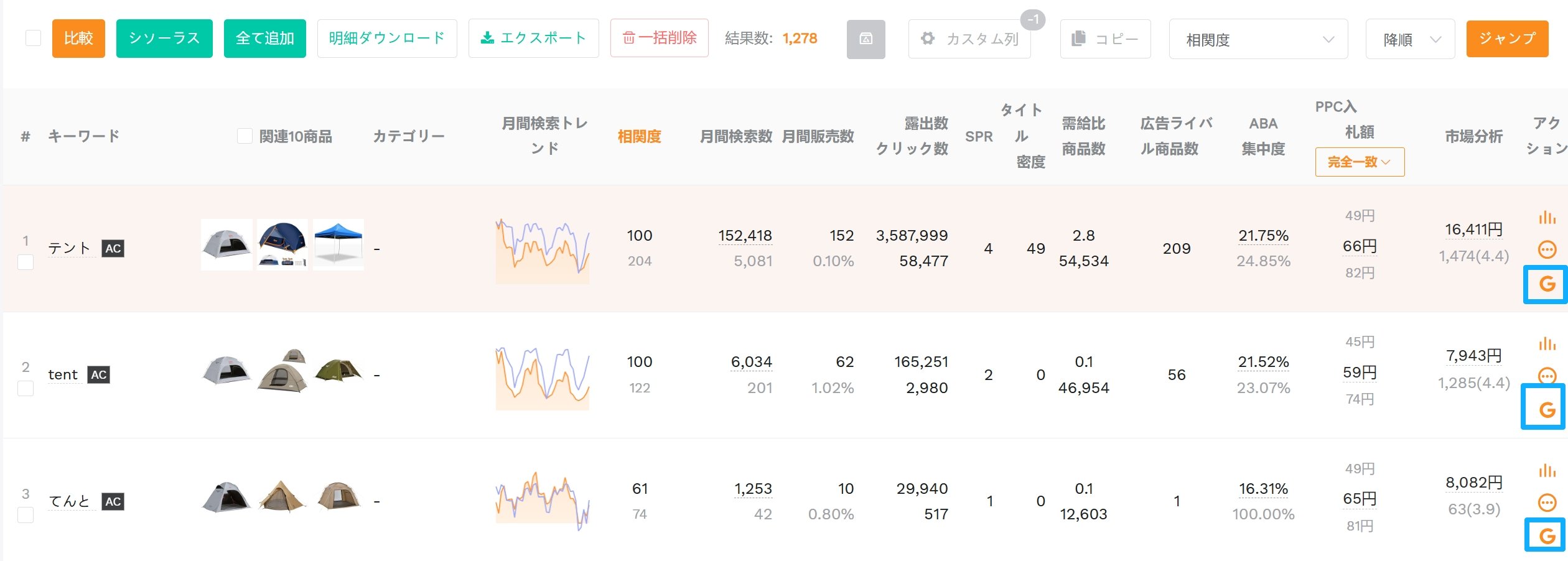
Task: Open the bar chart icon for tent row
Action: [1547, 344]
